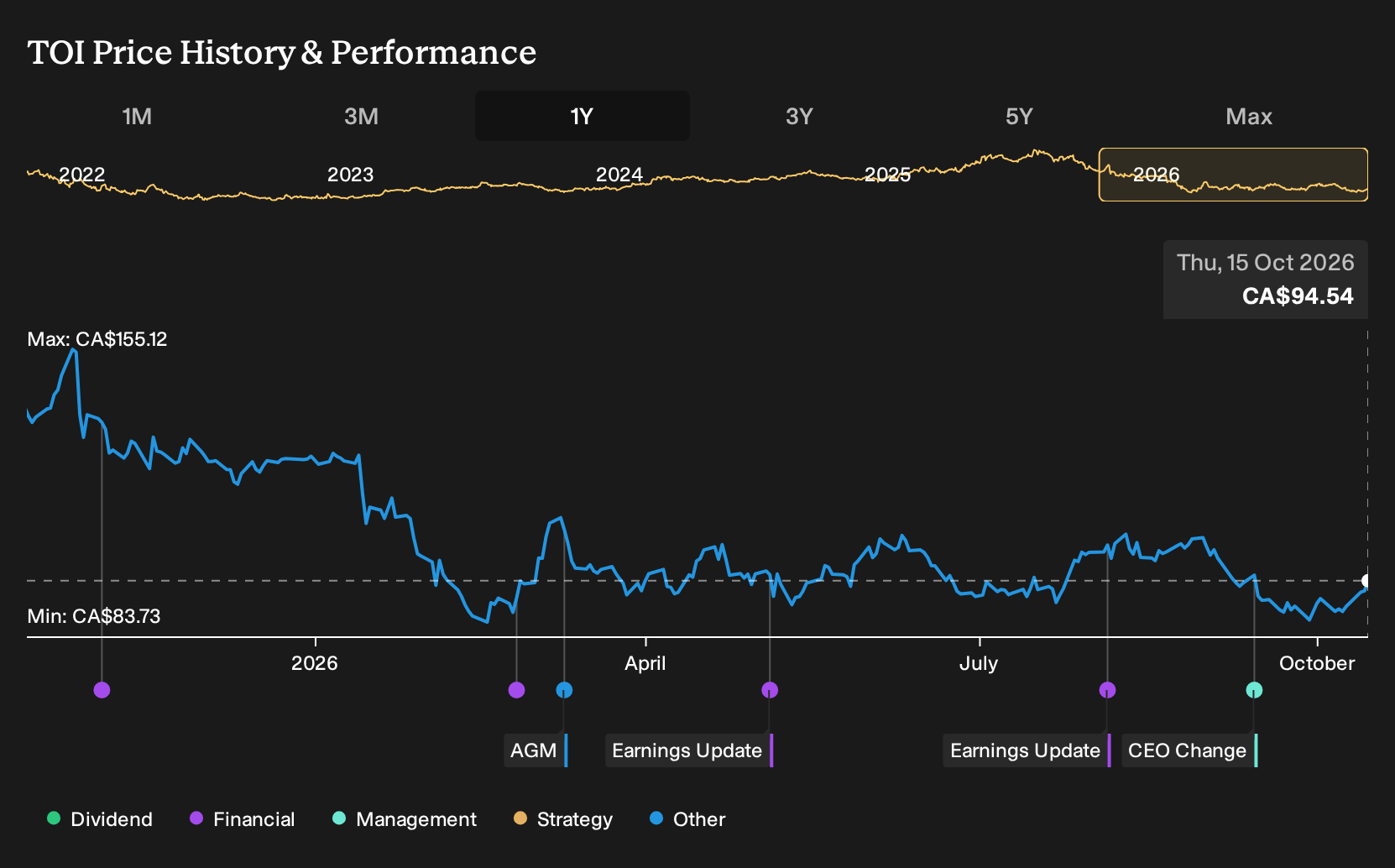The height and width of the screenshot is (868, 1395).
Task: Click the purple marker above first Earnings Update label
Action: 770,690
